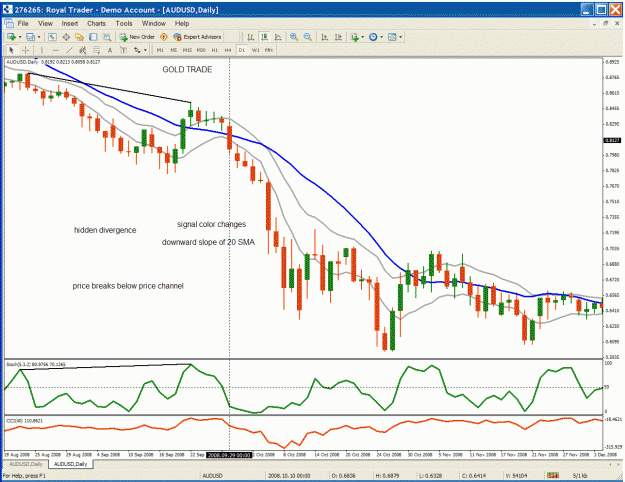
Task: Switch chart to Candlesticks mode
Action: (264, 37)
